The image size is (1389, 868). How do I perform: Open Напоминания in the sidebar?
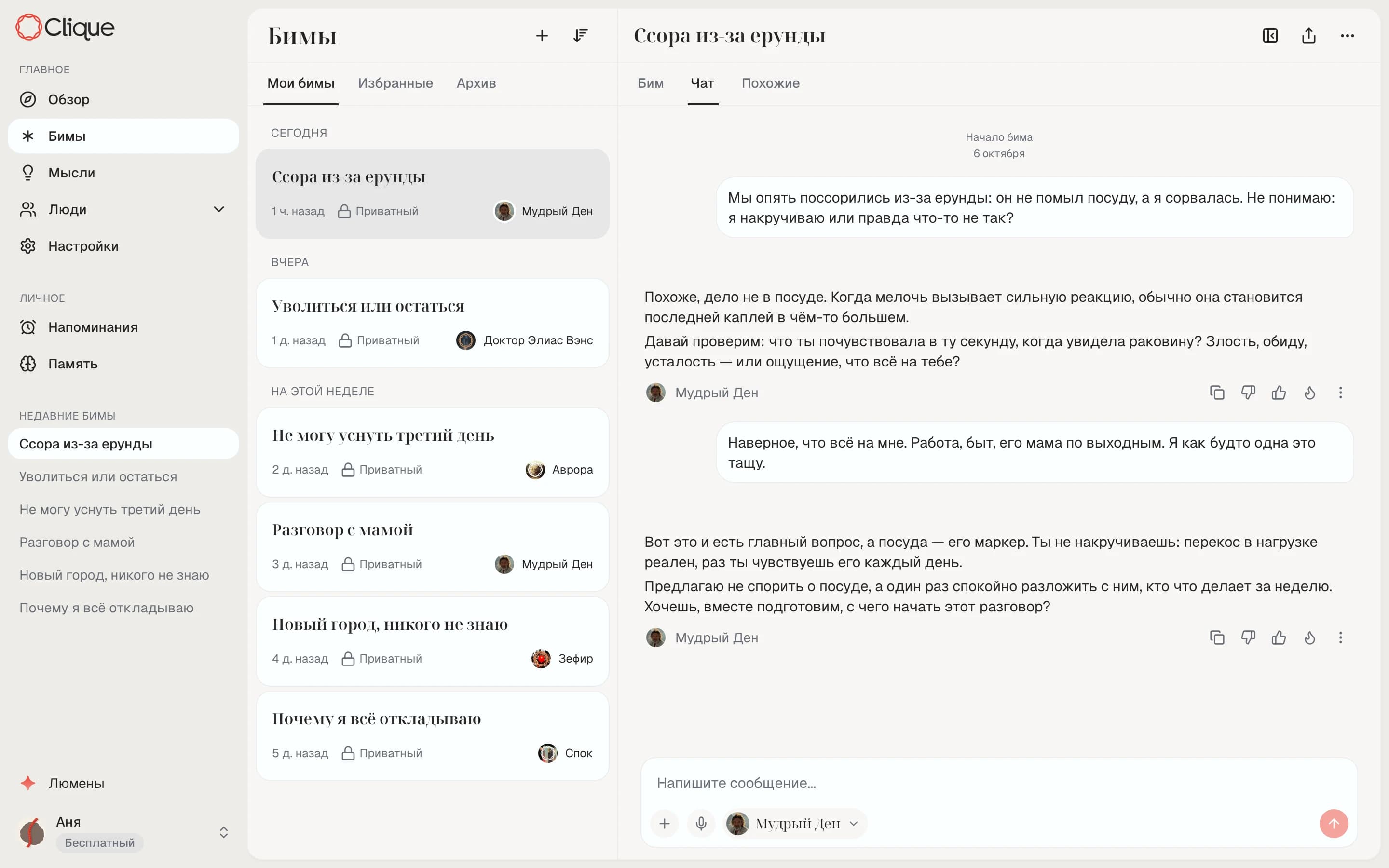[123, 327]
